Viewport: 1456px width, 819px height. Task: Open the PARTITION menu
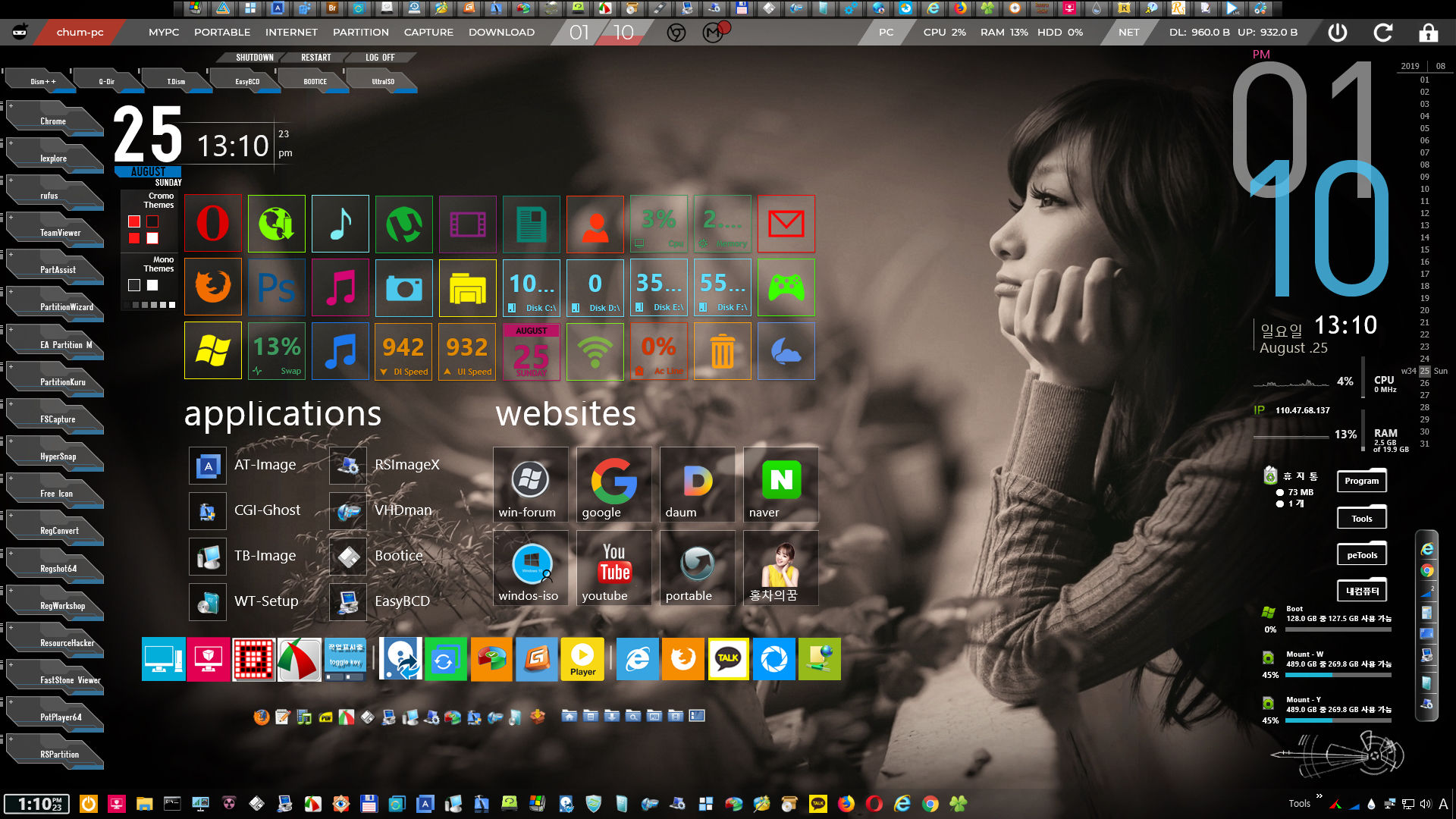(361, 33)
